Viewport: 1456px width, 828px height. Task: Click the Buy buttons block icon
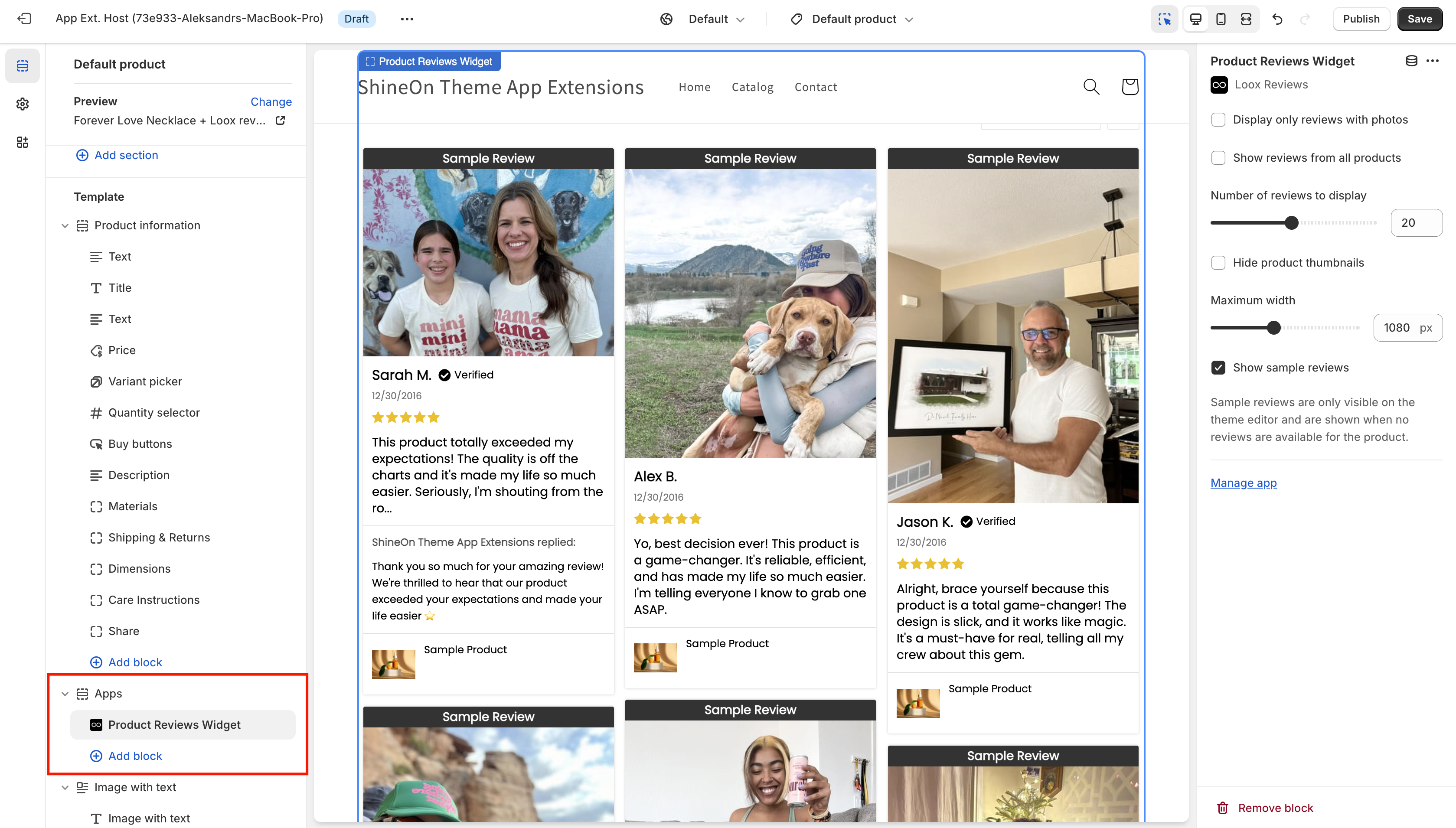[96, 444]
